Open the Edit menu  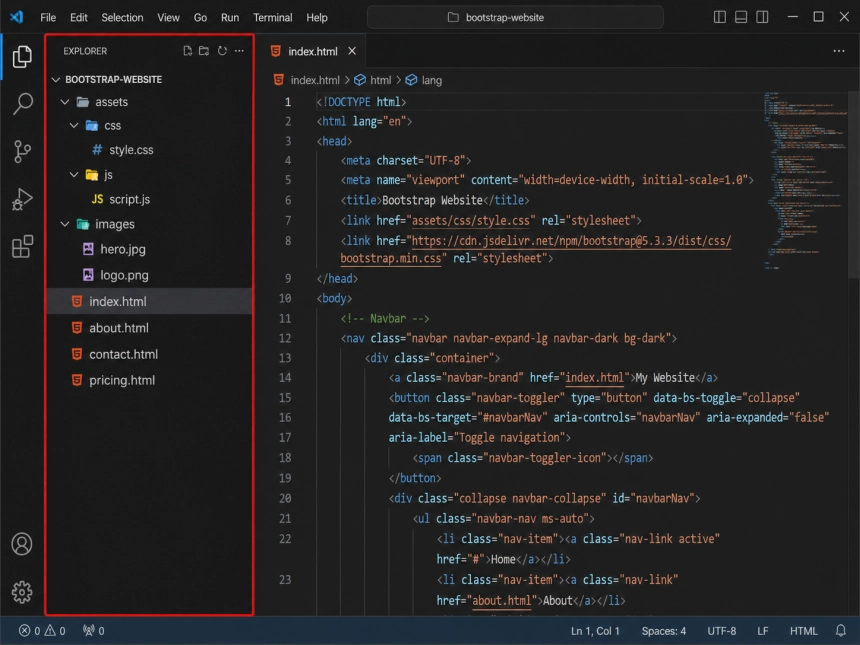78,18
